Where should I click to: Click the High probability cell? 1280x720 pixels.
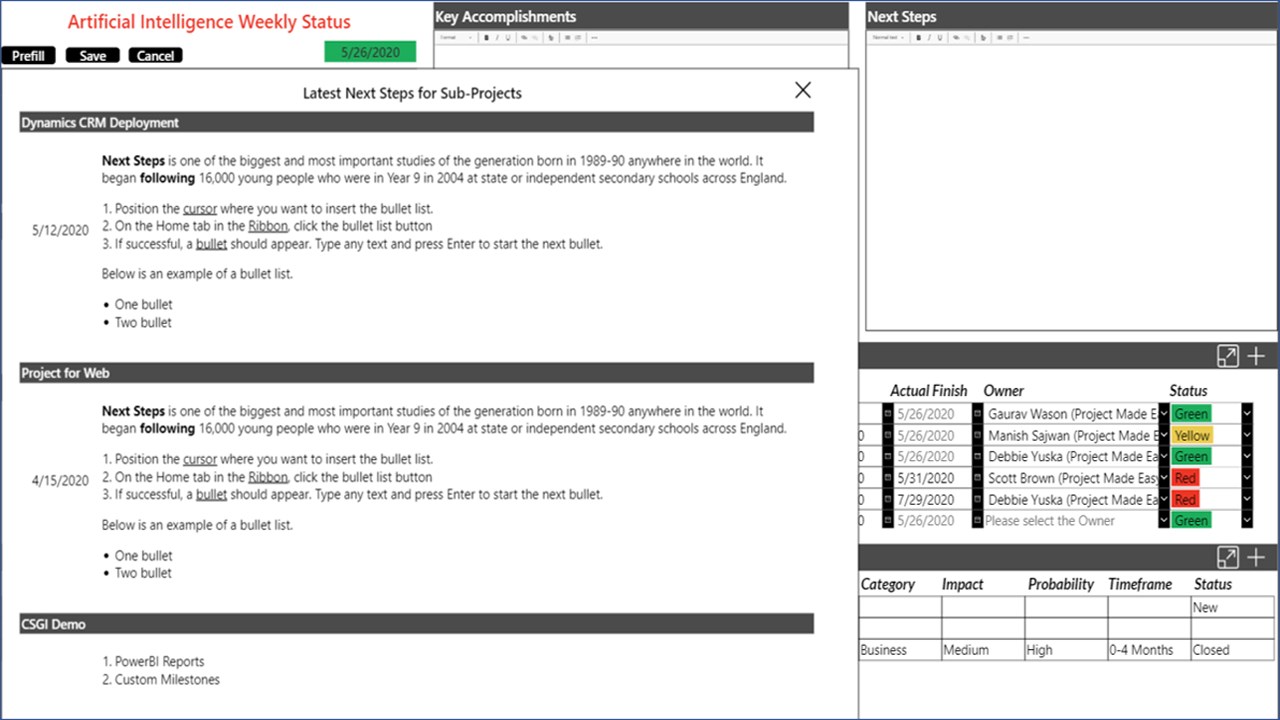pyautogui.click(x=1066, y=650)
